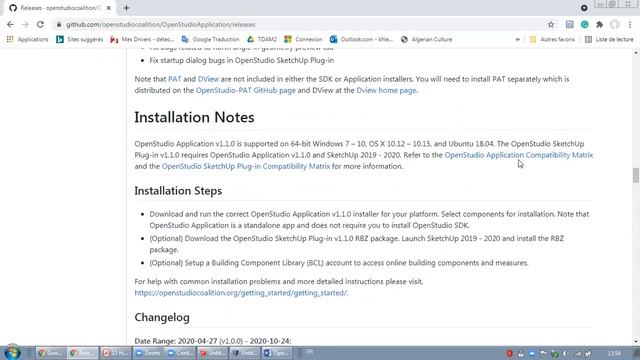Bookmark this page with the star icon
The width and height of the screenshot is (640, 360).
pos(551,24)
